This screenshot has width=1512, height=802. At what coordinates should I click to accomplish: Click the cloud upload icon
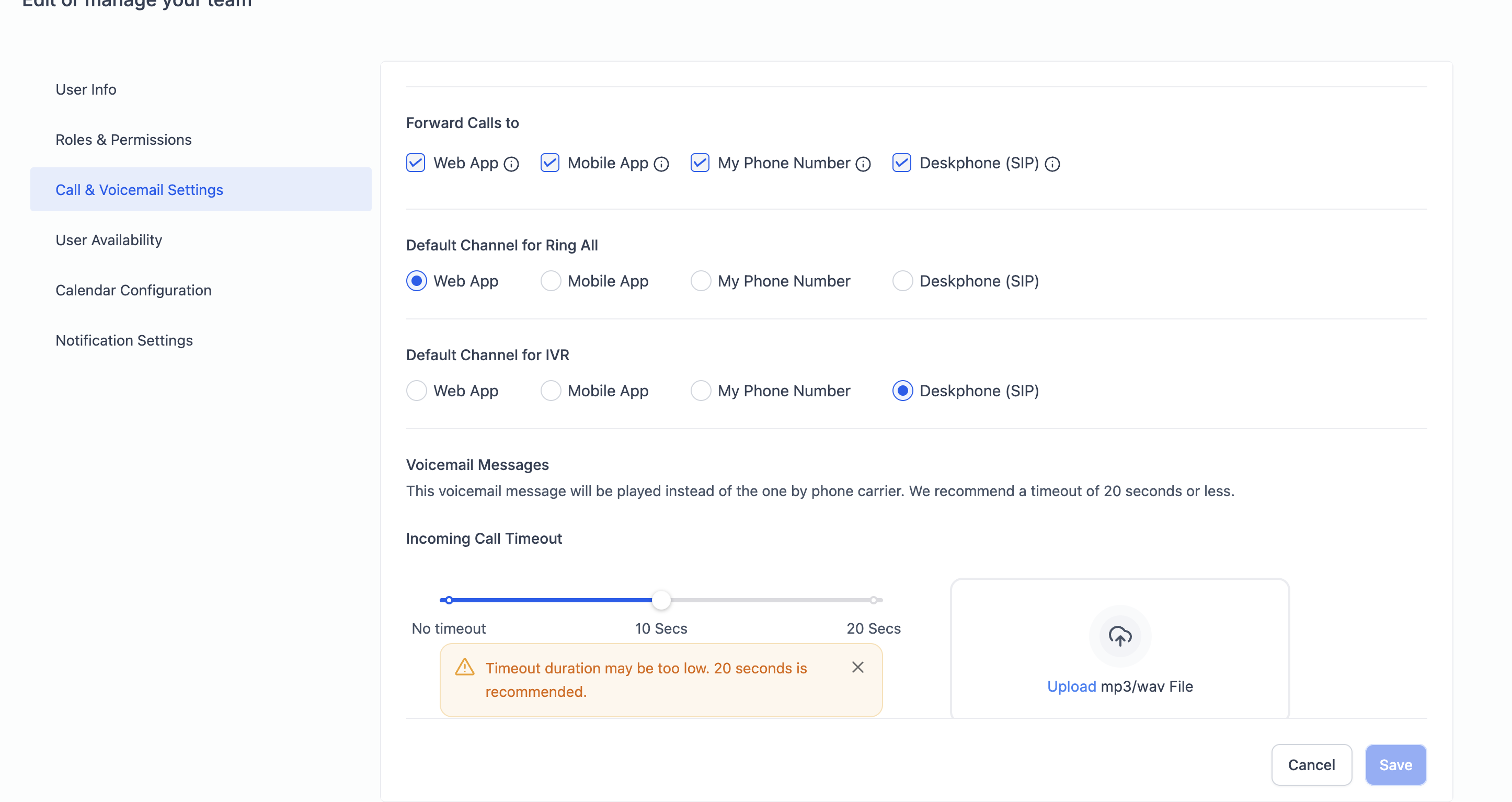[1119, 636]
